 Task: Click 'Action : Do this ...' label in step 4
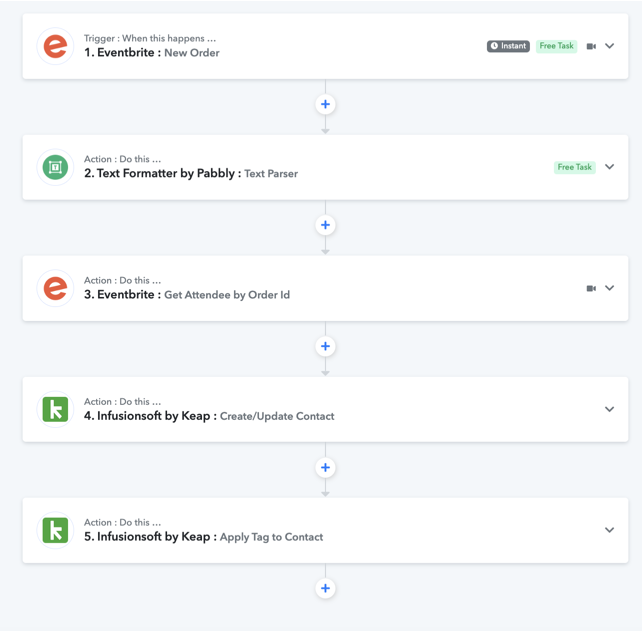pyautogui.click(x=122, y=401)
